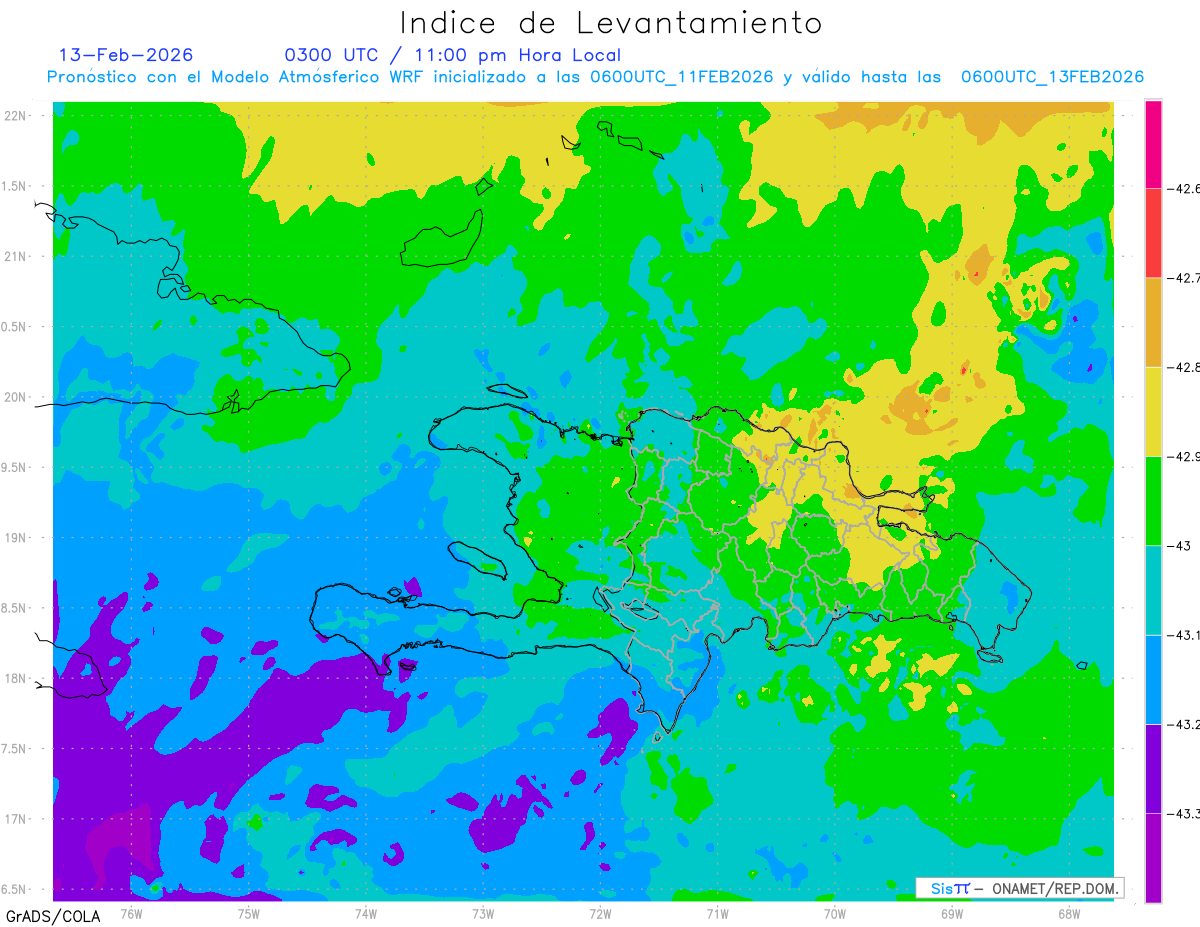This screenshot has height=927, width=1200.
Task: Click the legend value '-43.1'
Action: [x=1183, y=634]
